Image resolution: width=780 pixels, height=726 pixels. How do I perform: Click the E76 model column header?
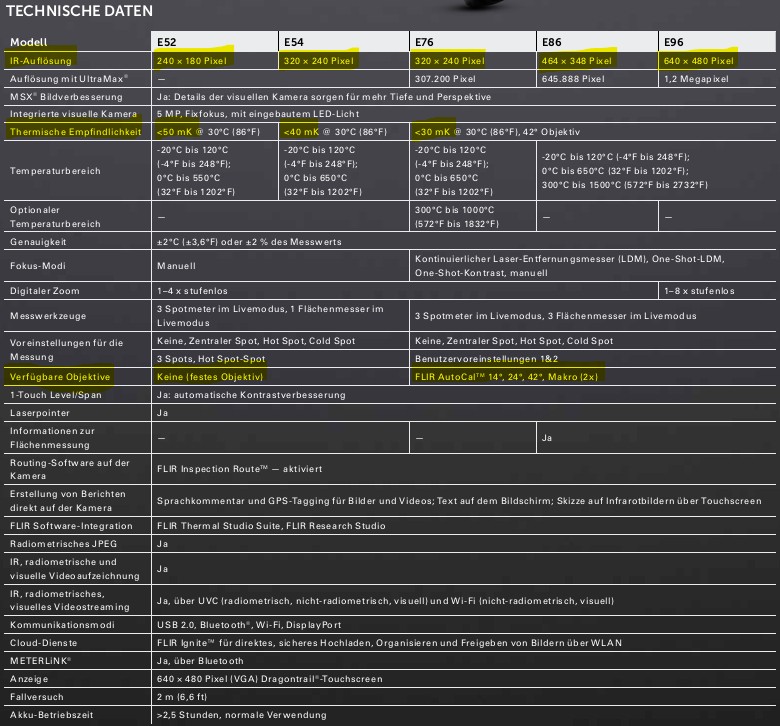click(424, 43)
